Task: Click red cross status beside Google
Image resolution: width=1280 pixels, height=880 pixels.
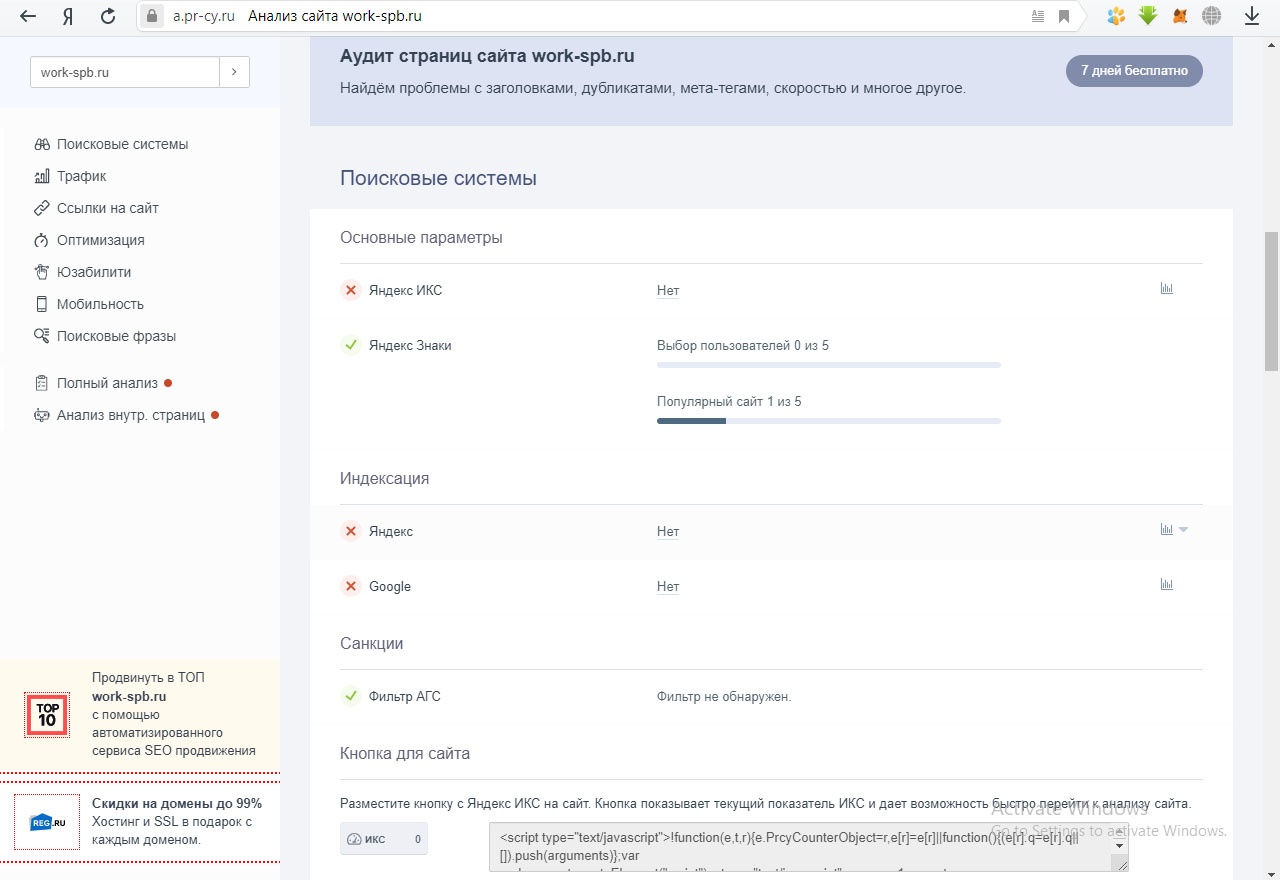Action: pos(351,586)
